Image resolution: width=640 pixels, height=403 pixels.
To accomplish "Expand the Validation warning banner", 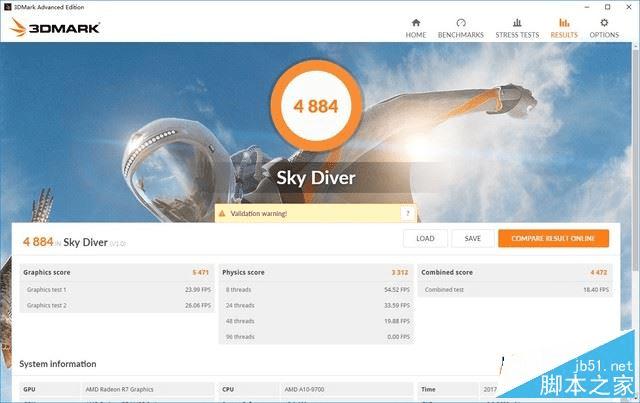I will coord(316,214).
